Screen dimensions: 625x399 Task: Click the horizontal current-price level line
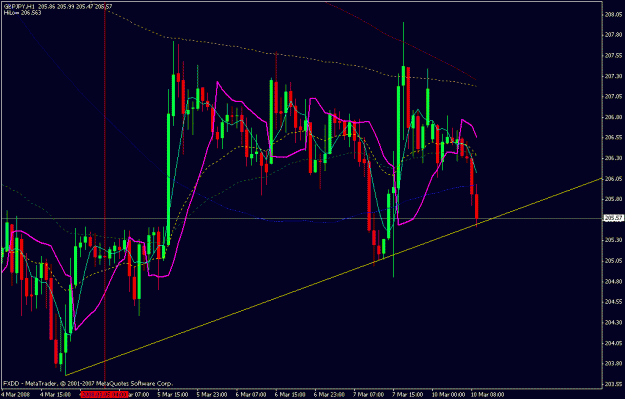[303, 218]
